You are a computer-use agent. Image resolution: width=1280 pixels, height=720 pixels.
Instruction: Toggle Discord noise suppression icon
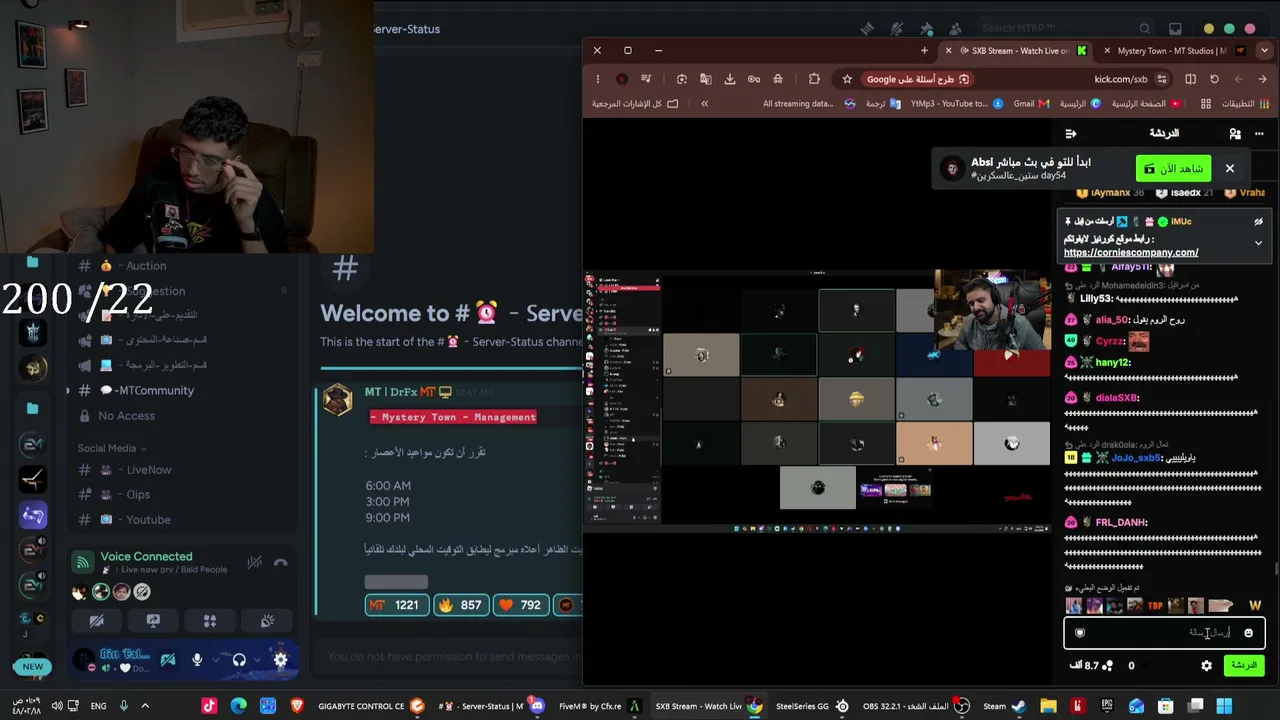254,563
